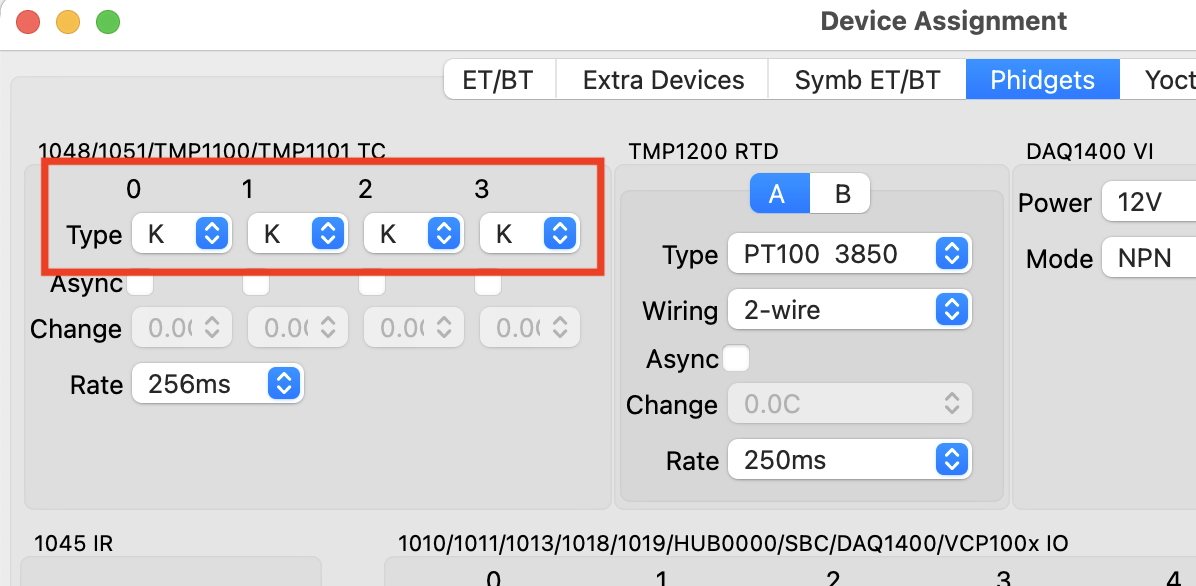Screen dimensions: 1196x586
Task: Enable Async checkbox for TC channel 3
Action: [x=487, y=283]
